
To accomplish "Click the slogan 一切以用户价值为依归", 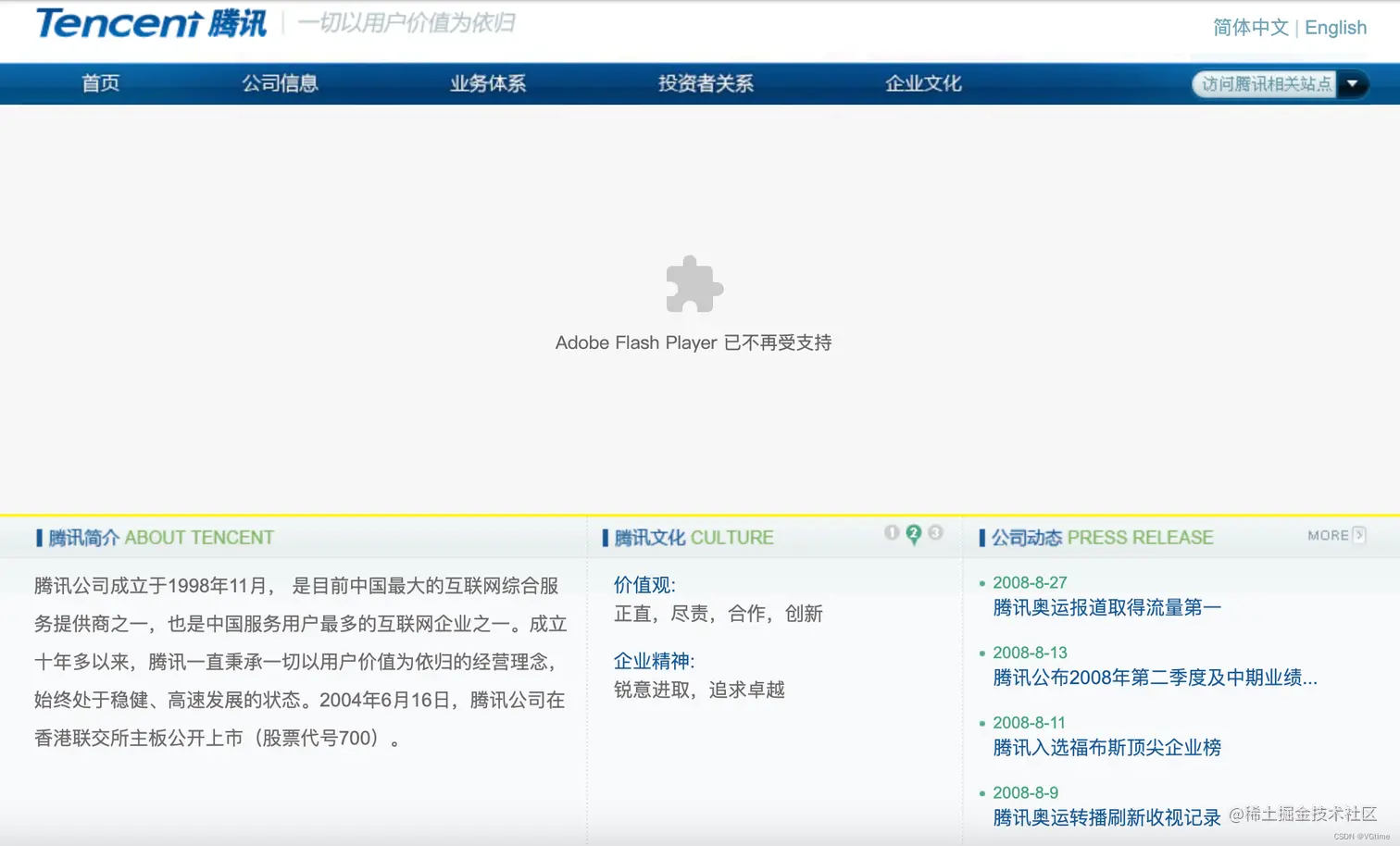I will pos(406,23).
